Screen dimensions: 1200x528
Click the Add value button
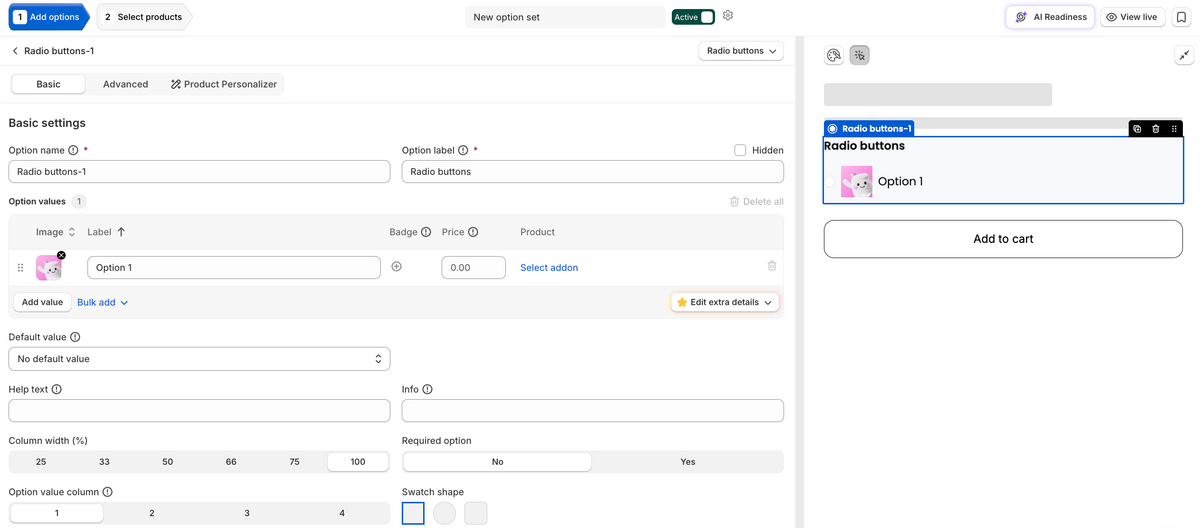click(42, 302)
